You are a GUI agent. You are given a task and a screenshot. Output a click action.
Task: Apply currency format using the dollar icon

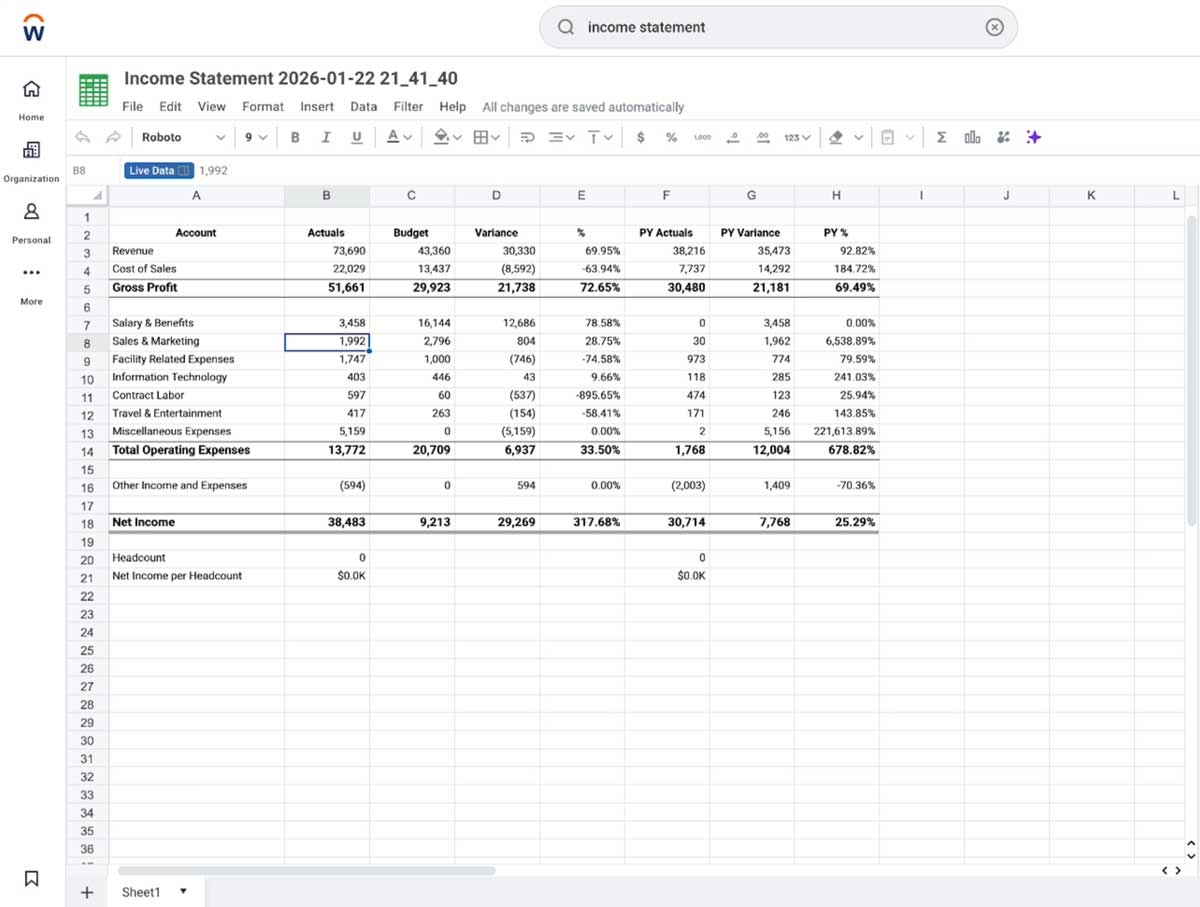[641, 137]
